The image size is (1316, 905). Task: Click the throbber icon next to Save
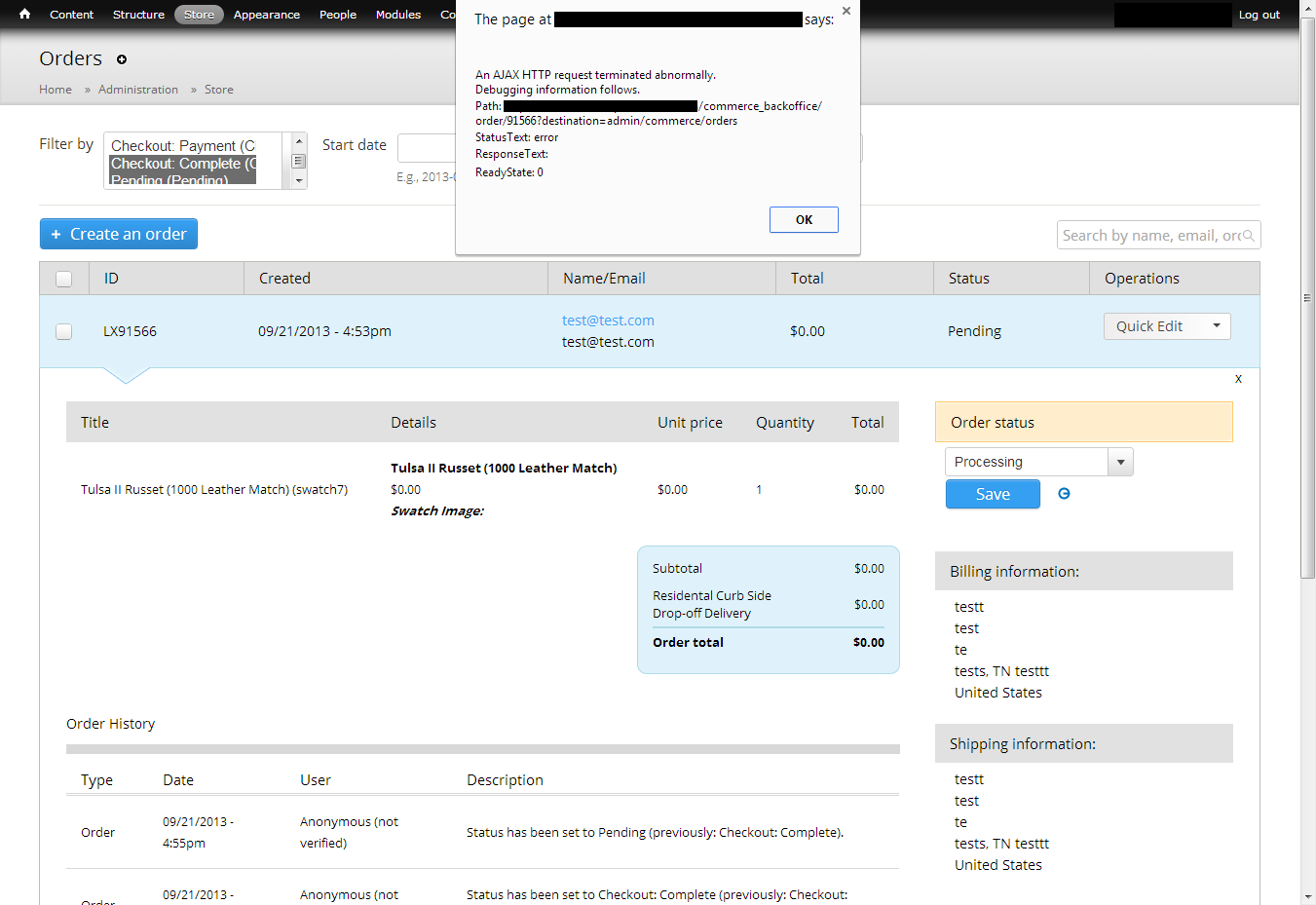click(x=1064, y=494)
